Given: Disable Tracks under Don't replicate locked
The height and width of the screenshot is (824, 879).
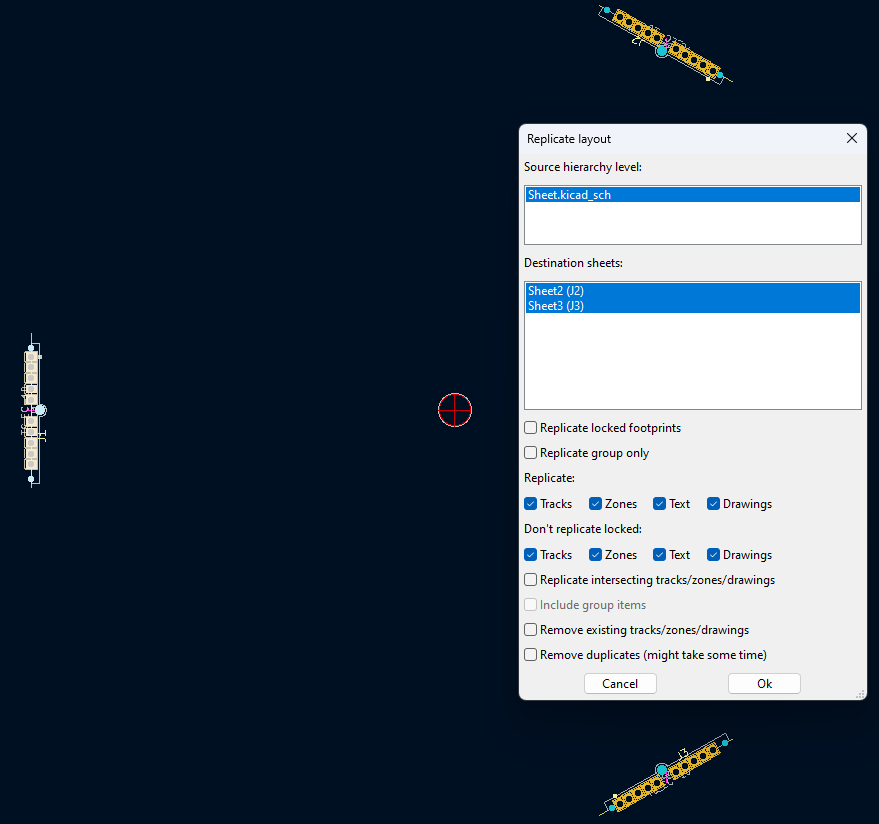Looking at the screenshot, I should click(530, 554).
